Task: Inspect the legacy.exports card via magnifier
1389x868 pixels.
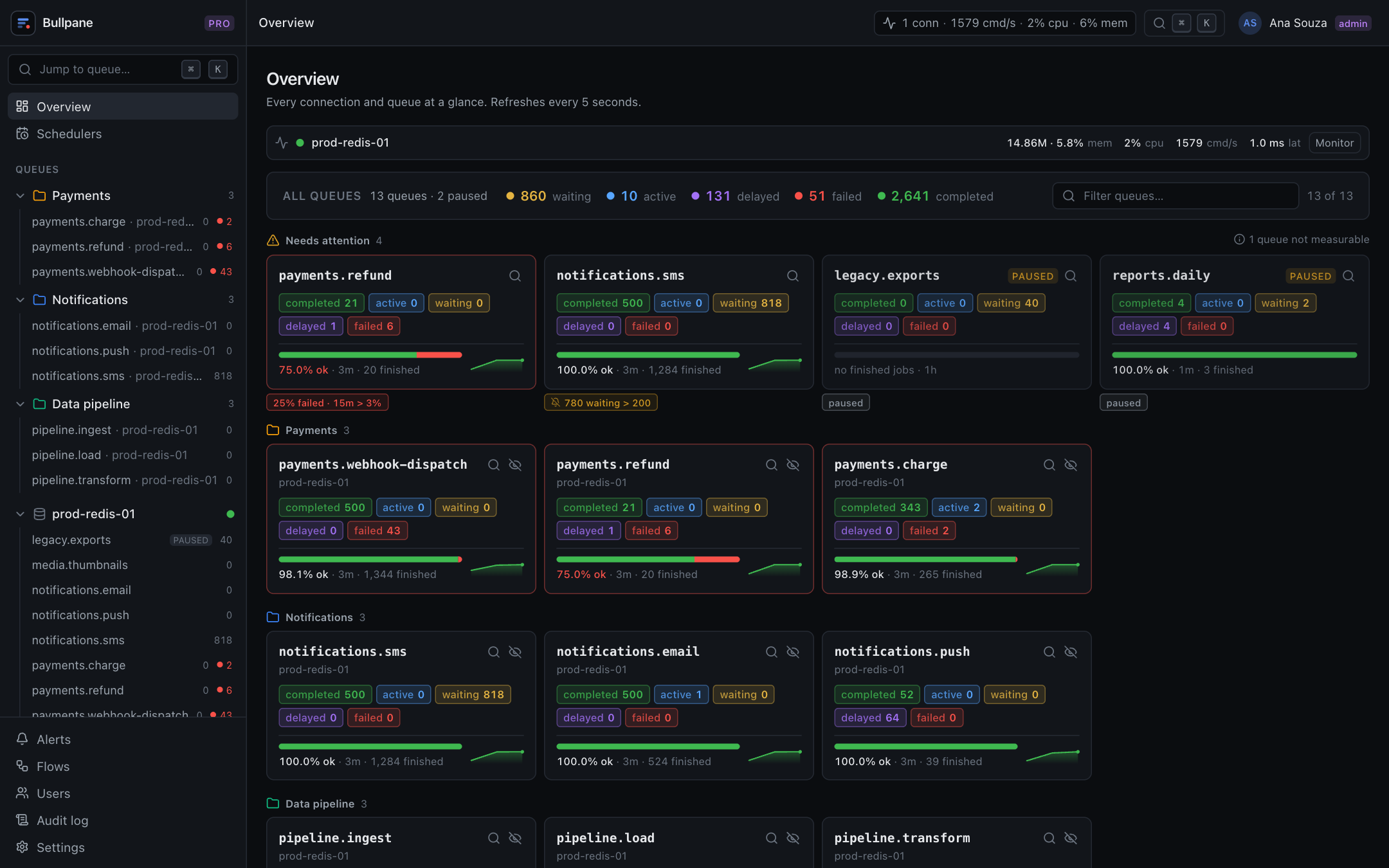Action: [x=1071, y=276]
